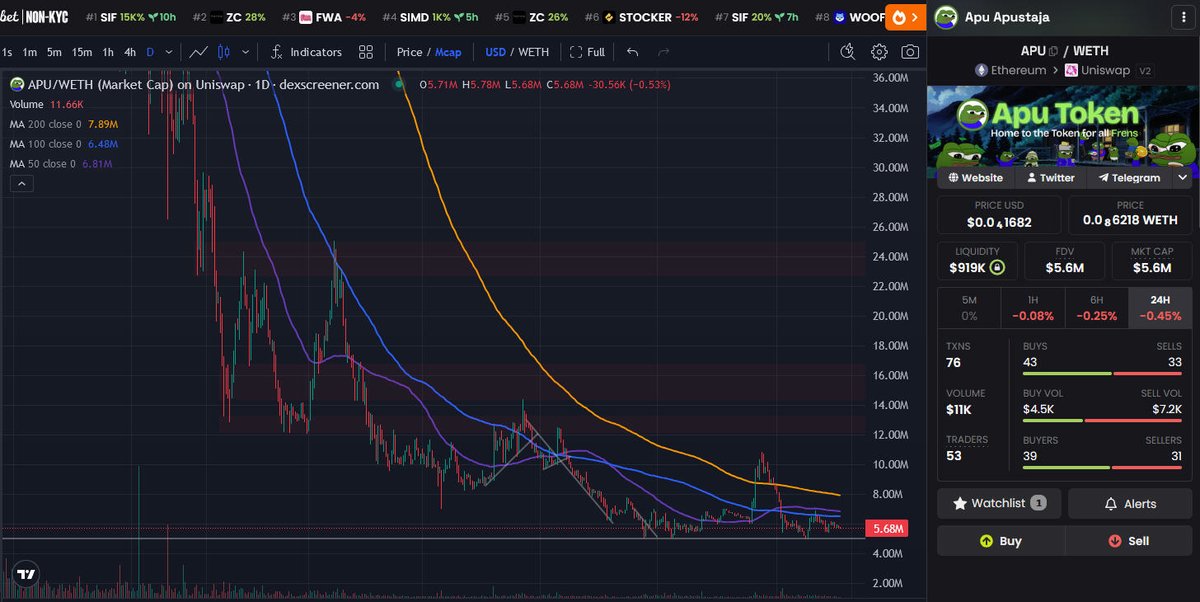Viewport: 1200px width, 602px height.
Task: Collapse the indicator legend chevron
Action: tap(21, 183)
